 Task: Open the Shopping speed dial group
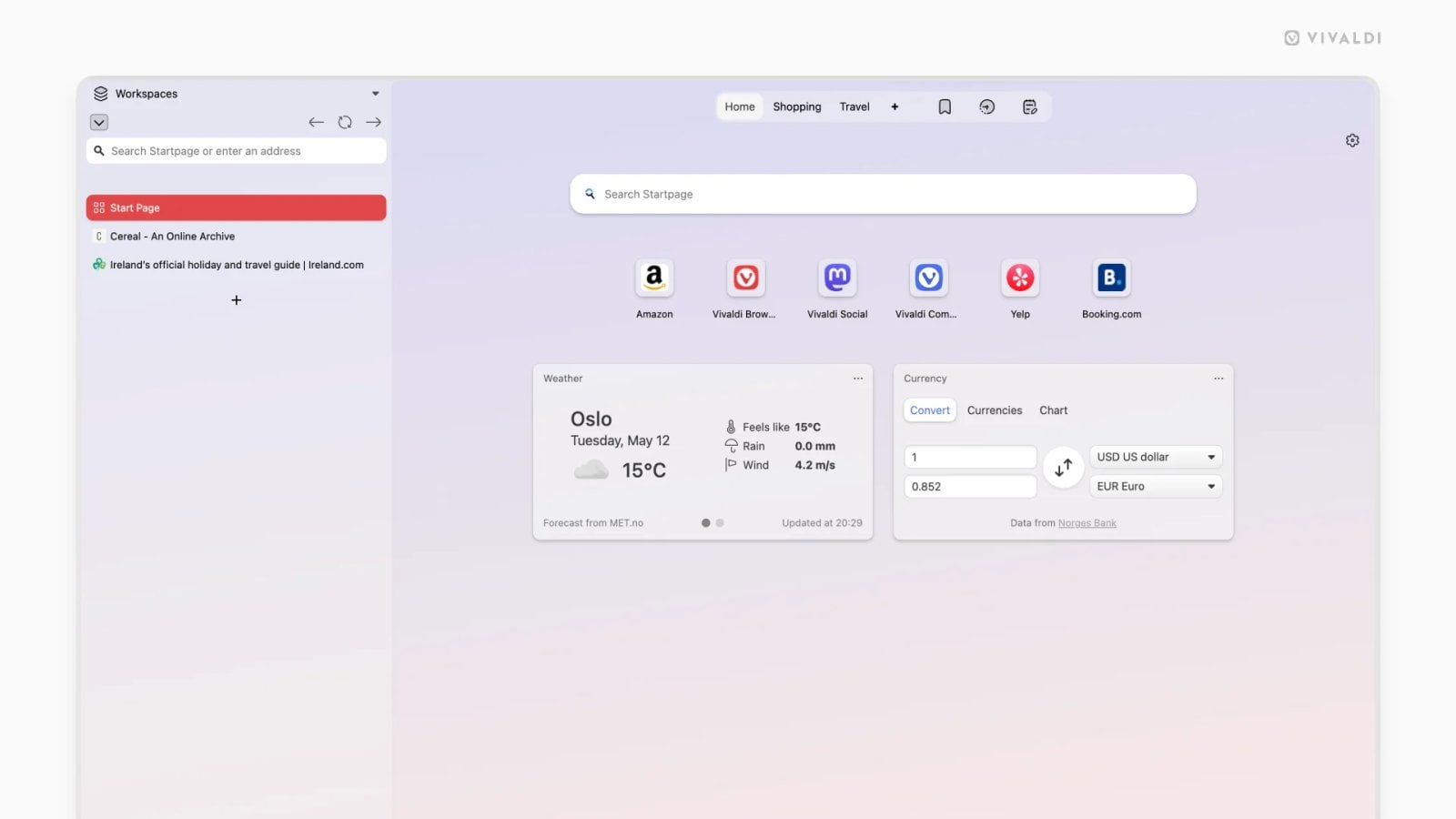(x=797, y=106)
